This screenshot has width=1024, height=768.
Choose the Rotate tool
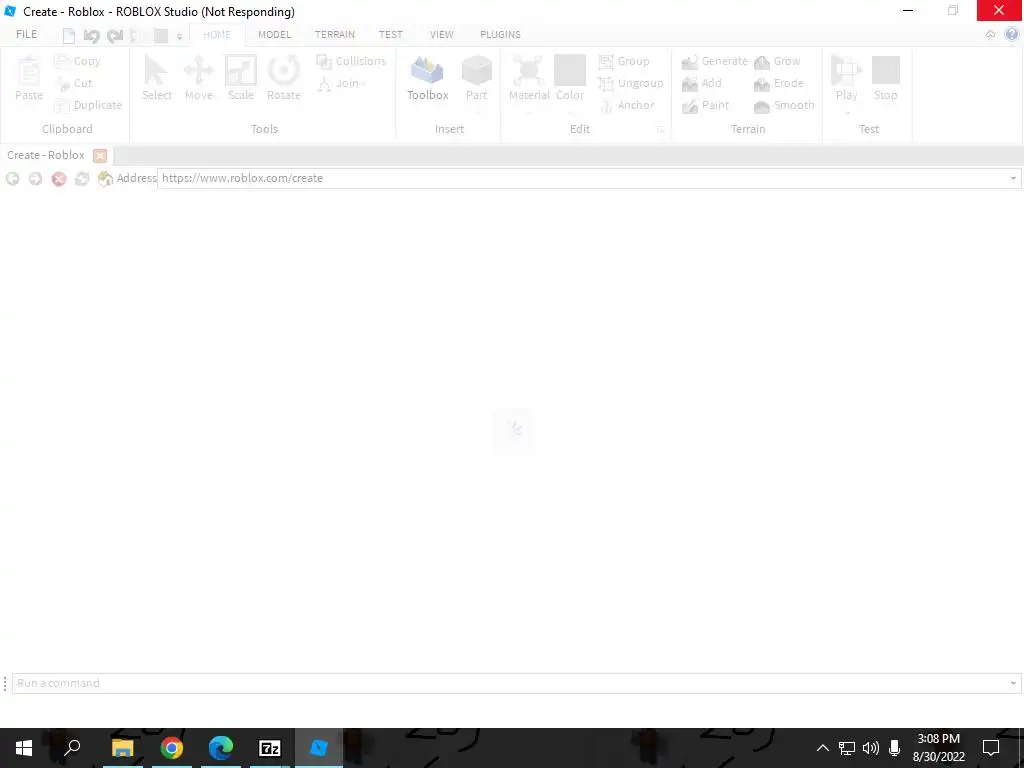point(283,78)
